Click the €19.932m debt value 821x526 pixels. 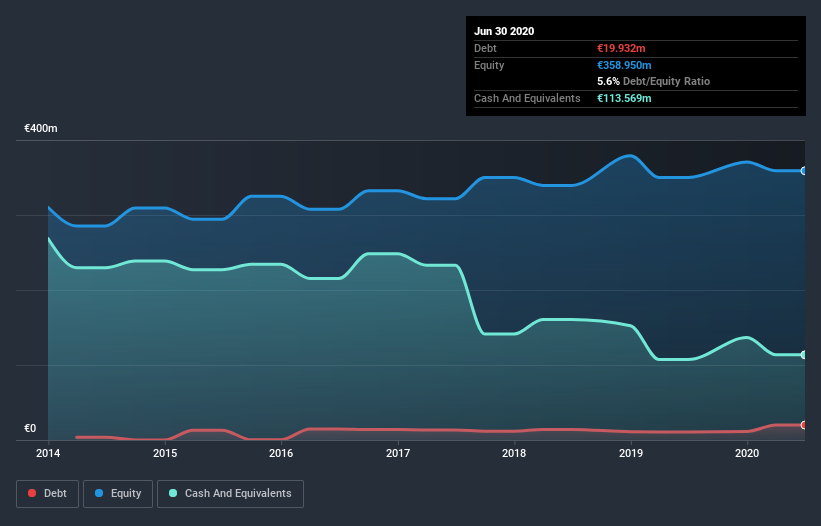621,48
